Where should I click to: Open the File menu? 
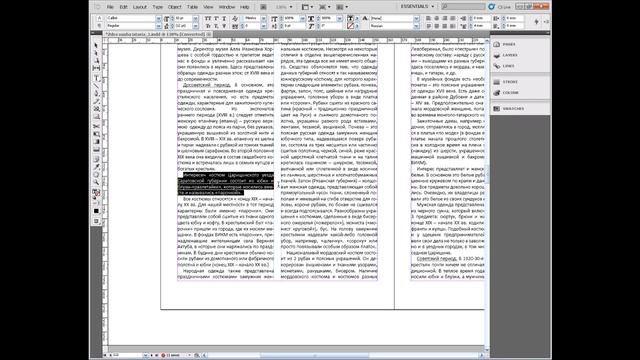pos(110,7)
